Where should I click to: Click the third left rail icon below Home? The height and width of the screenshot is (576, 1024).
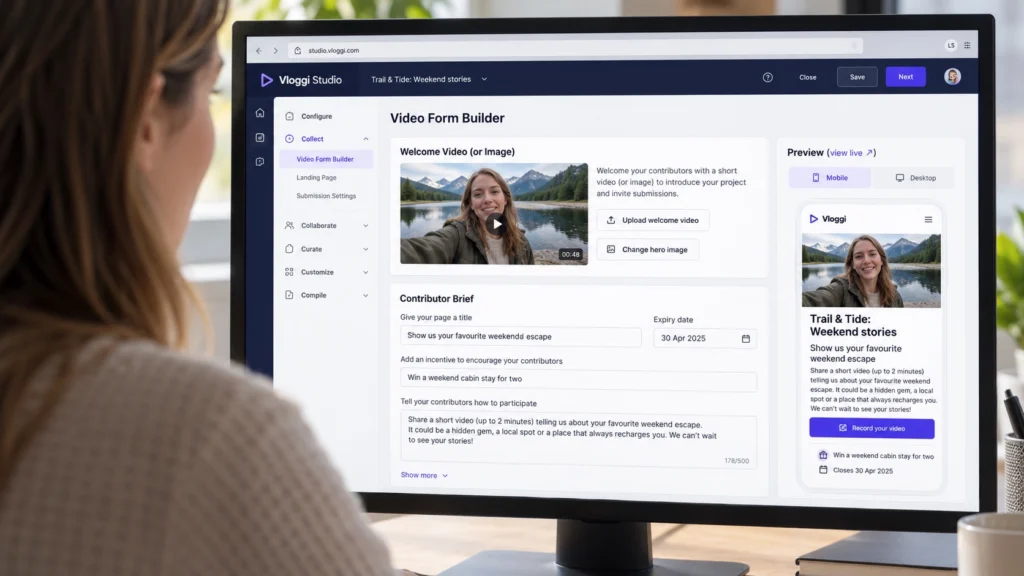tap(260, 161)
